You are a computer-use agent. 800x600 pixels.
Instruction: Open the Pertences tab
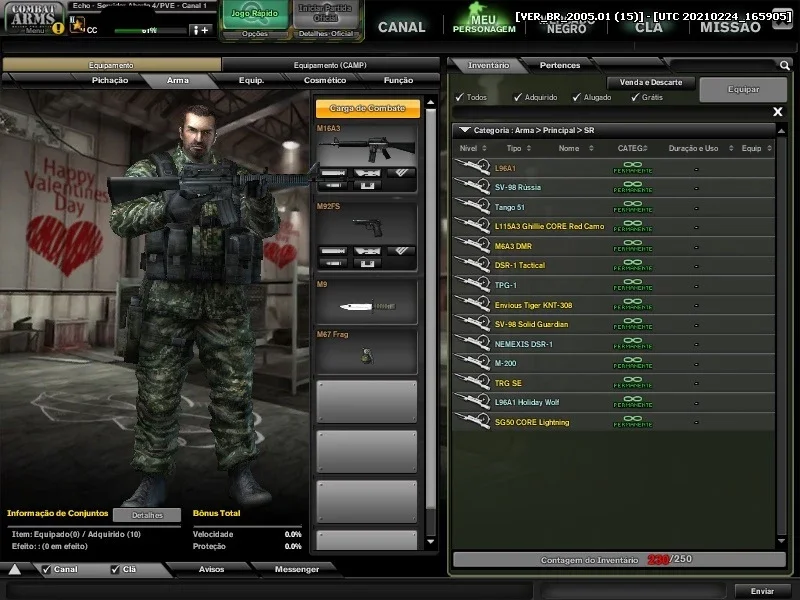pyautogui.click(x=560, y=65)
